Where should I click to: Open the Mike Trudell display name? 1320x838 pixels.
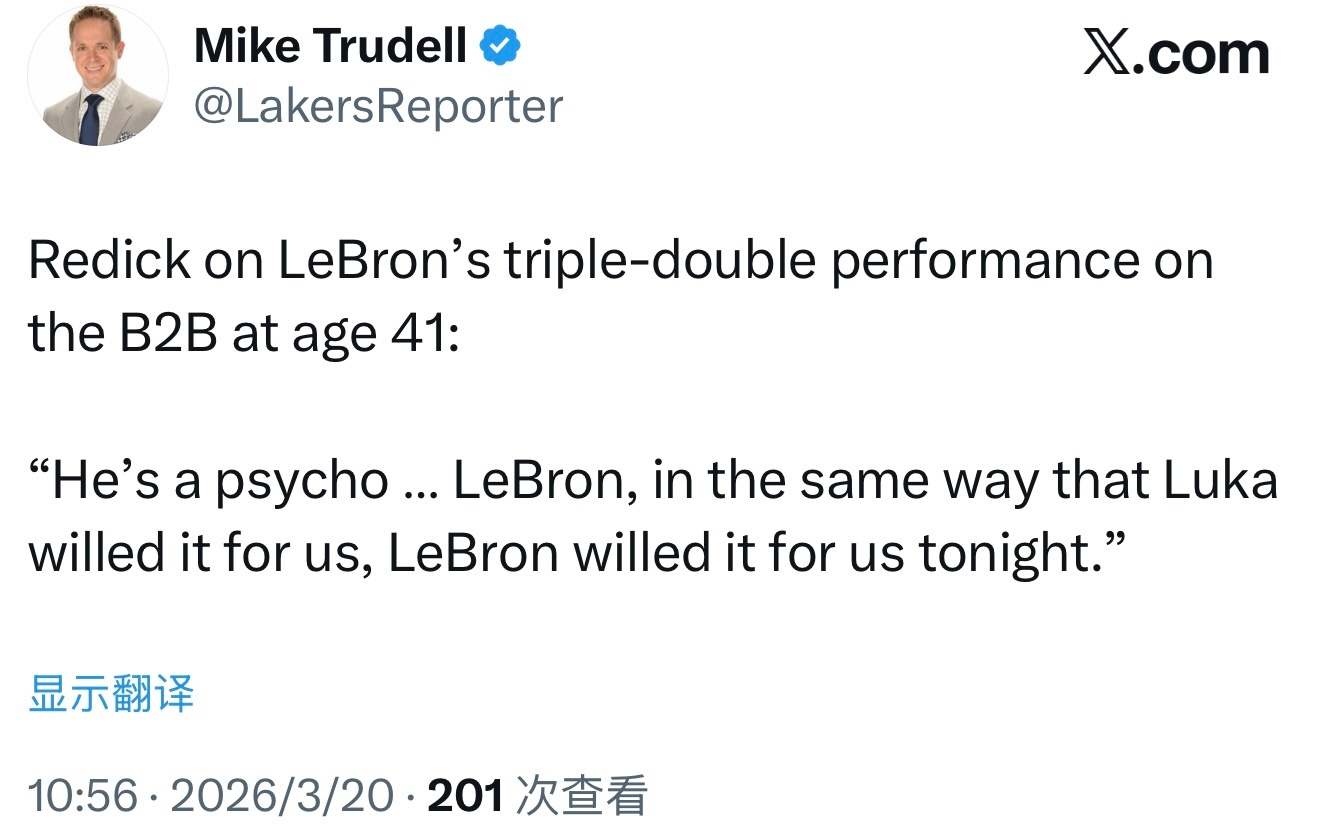pyautogui.click(x=331, y=46)
